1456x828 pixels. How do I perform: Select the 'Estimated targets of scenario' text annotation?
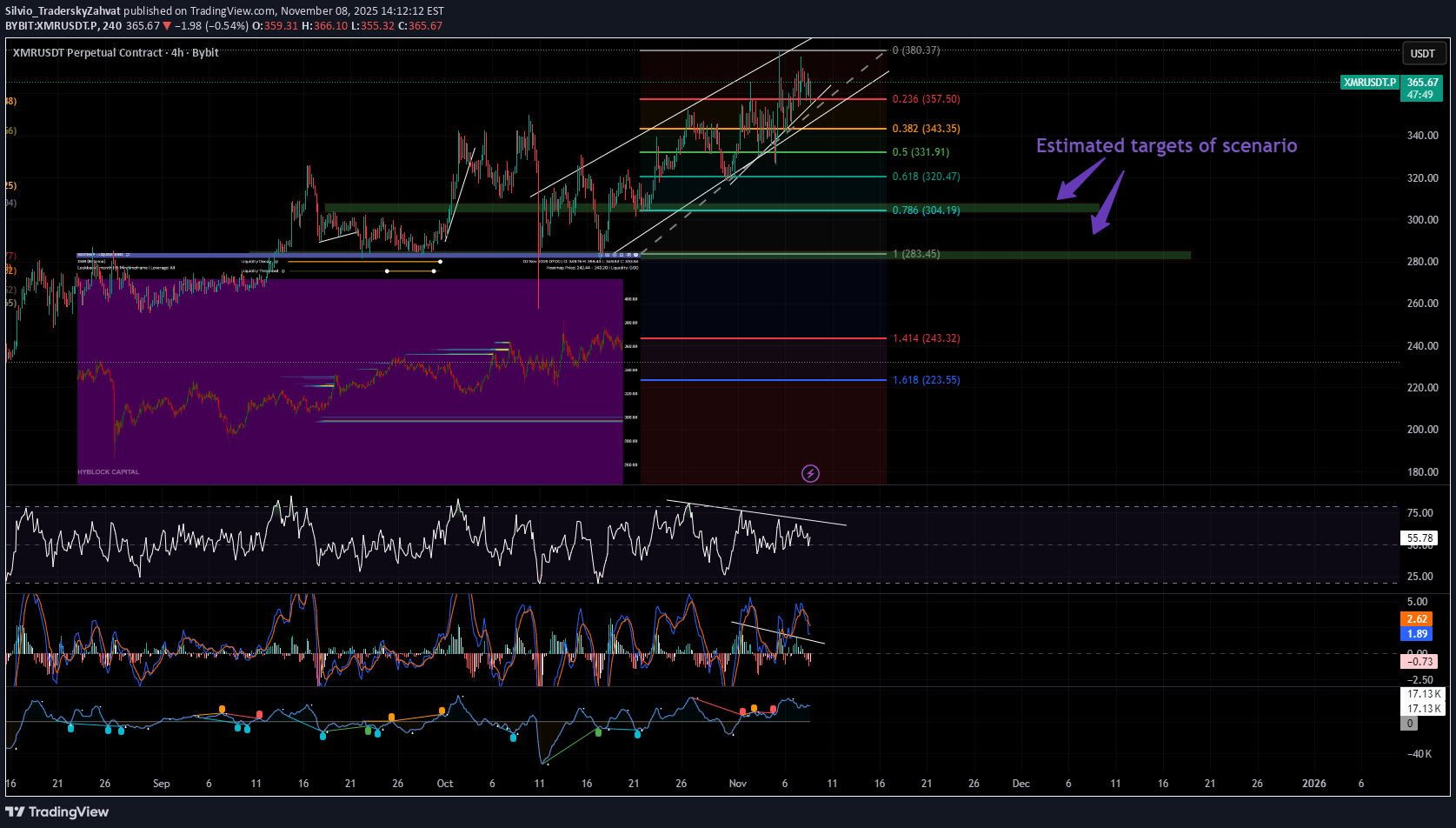(1166, 145)
